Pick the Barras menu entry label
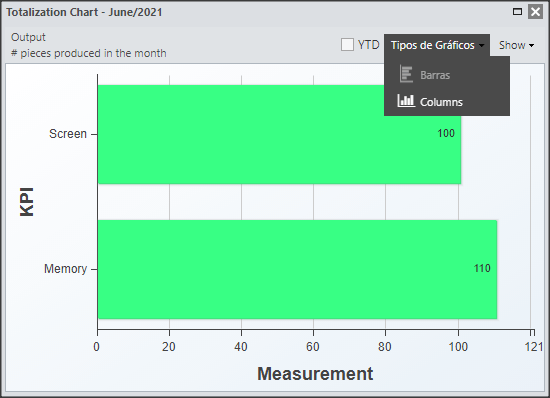The width and height of the screenshot is (550, 398). coord(435,75)
